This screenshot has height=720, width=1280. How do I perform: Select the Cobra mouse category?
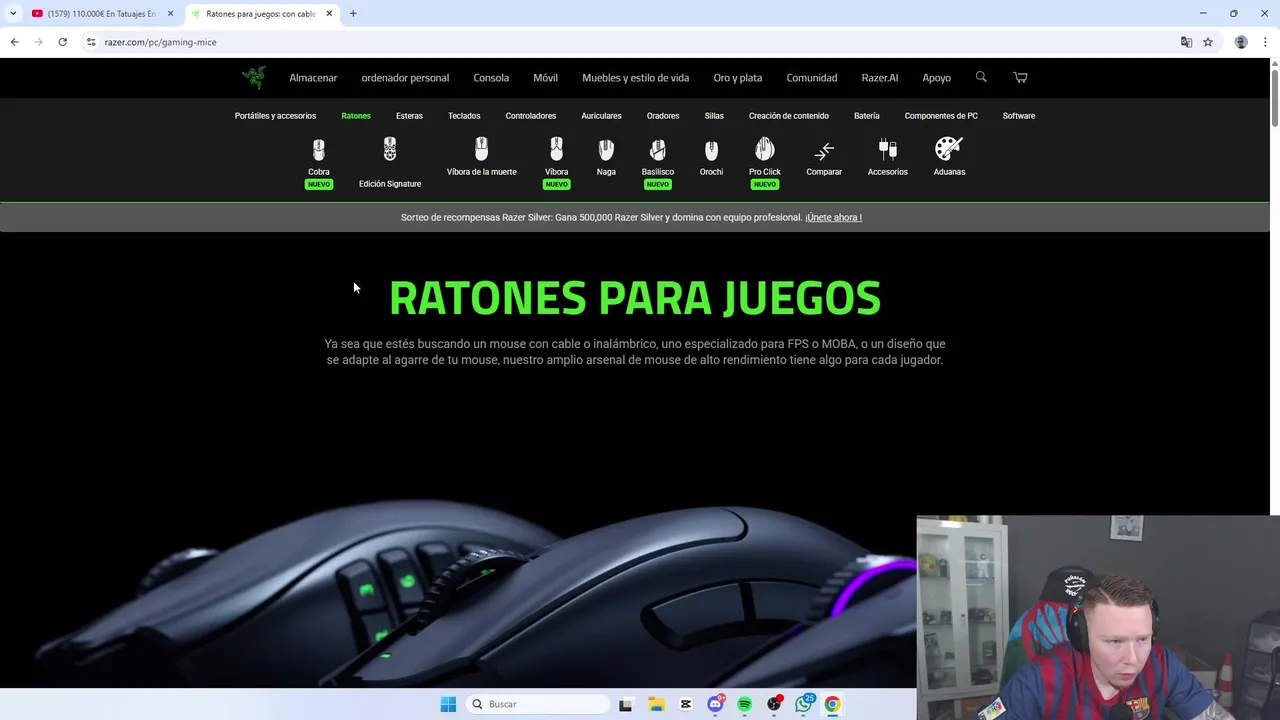click(319, 163)
